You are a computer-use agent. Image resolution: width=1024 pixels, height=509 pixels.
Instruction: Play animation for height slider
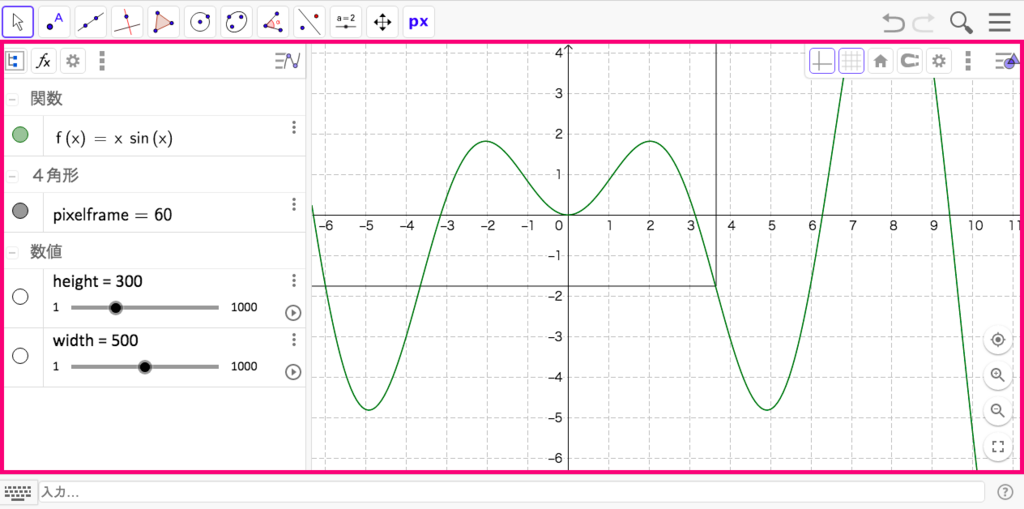click(x=293, y=313)
